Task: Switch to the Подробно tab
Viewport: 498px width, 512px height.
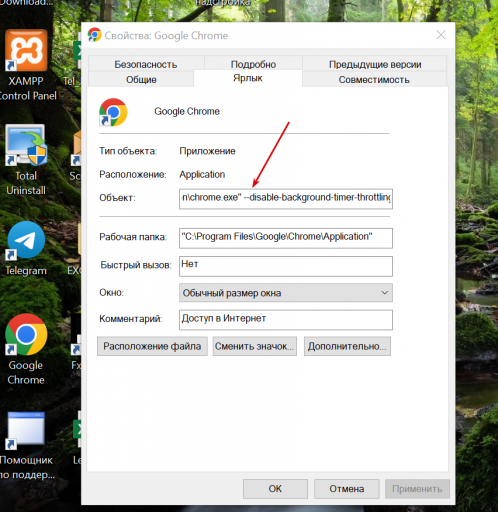Action: point(253,64)
